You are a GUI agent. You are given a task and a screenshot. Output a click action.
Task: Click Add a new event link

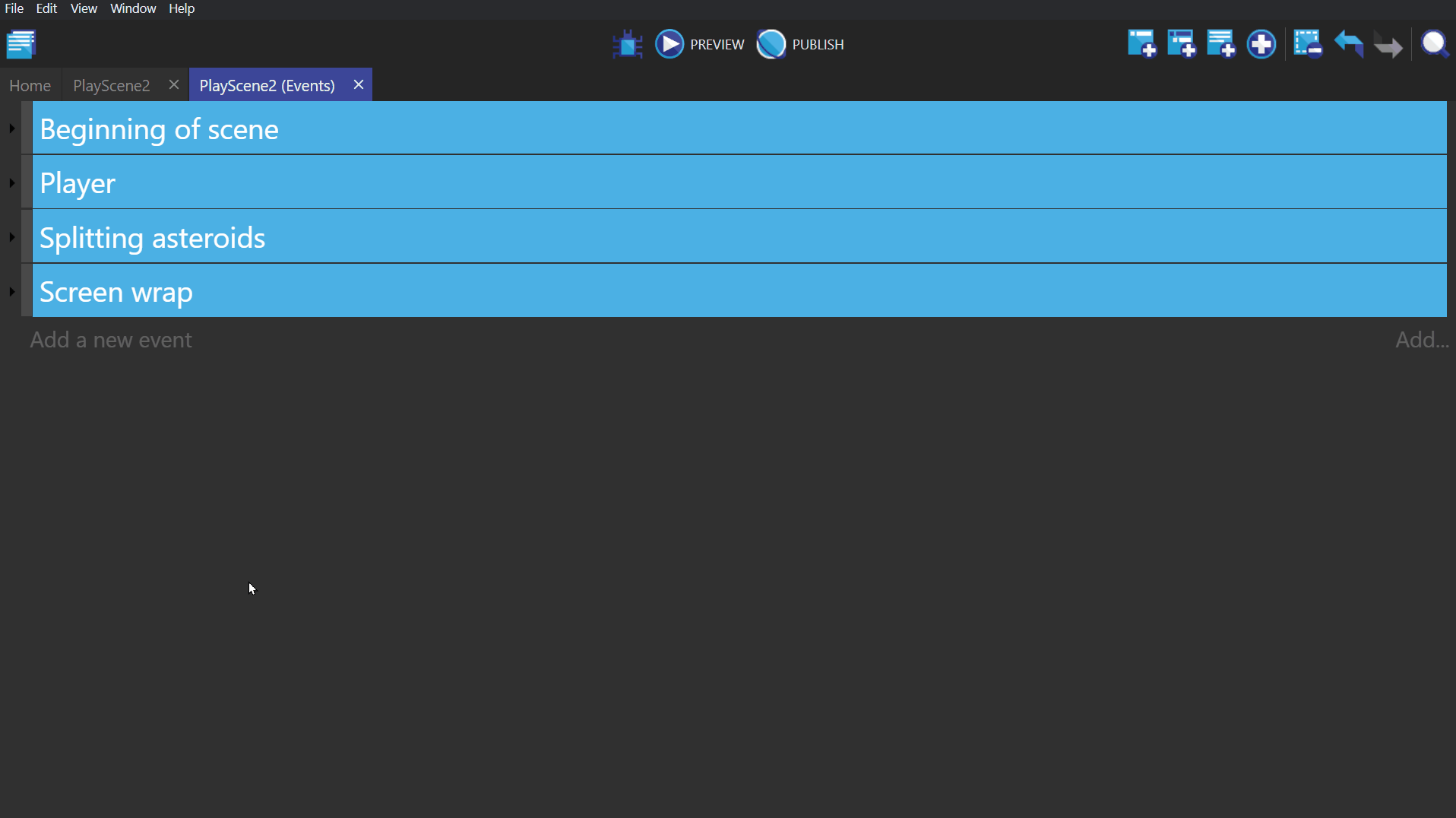tap(111, 340)
